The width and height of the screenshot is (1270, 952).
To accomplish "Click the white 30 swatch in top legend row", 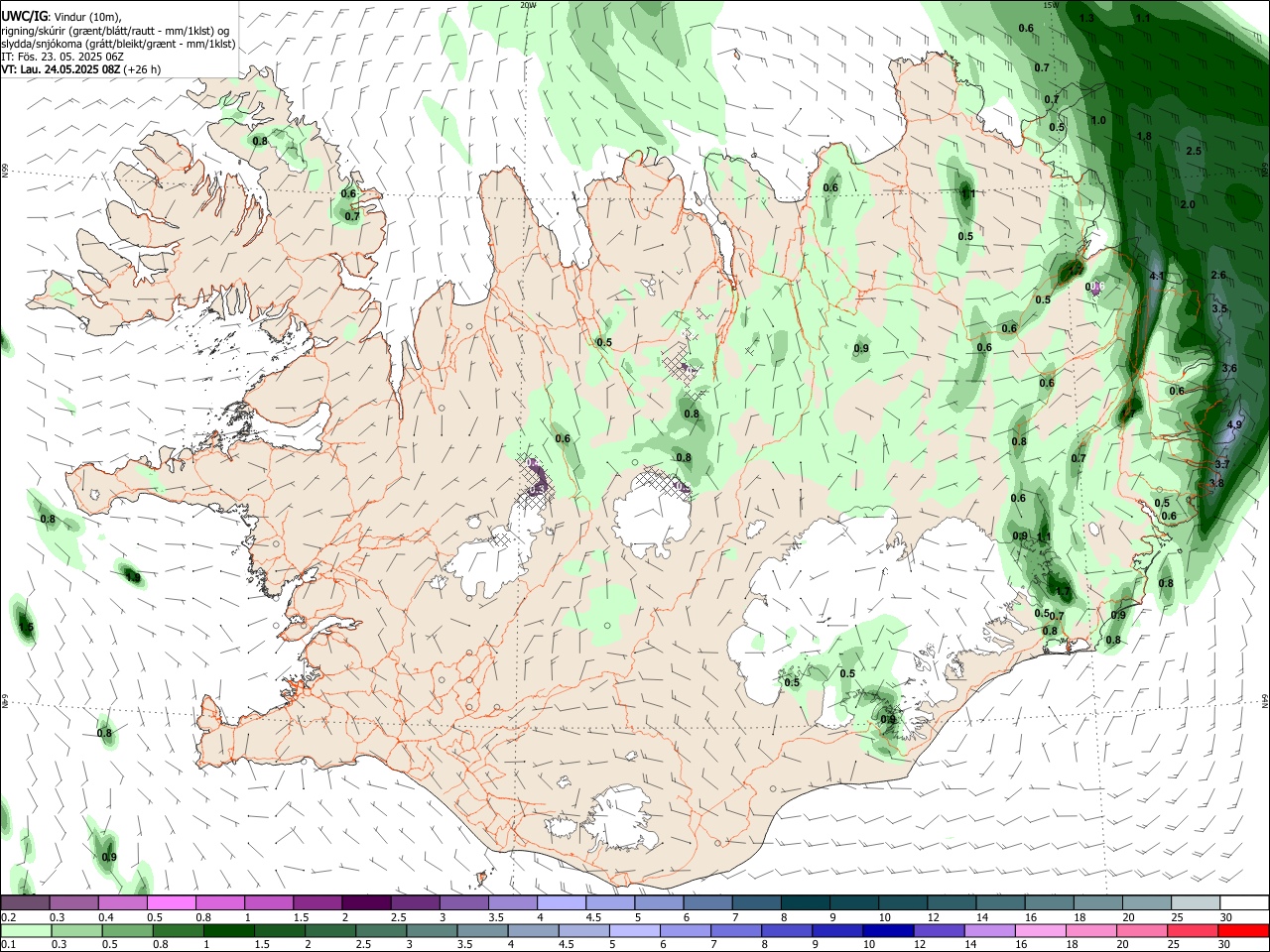I will coord(1245,902).
